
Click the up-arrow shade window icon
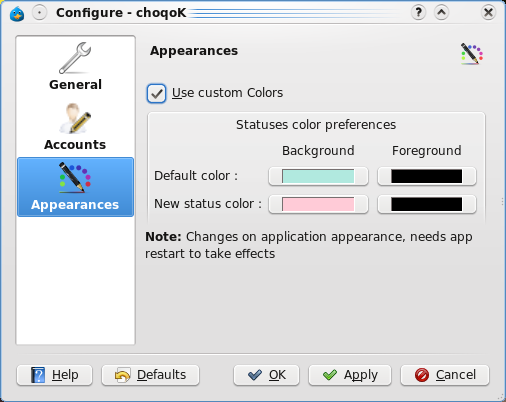click(441, 13)
